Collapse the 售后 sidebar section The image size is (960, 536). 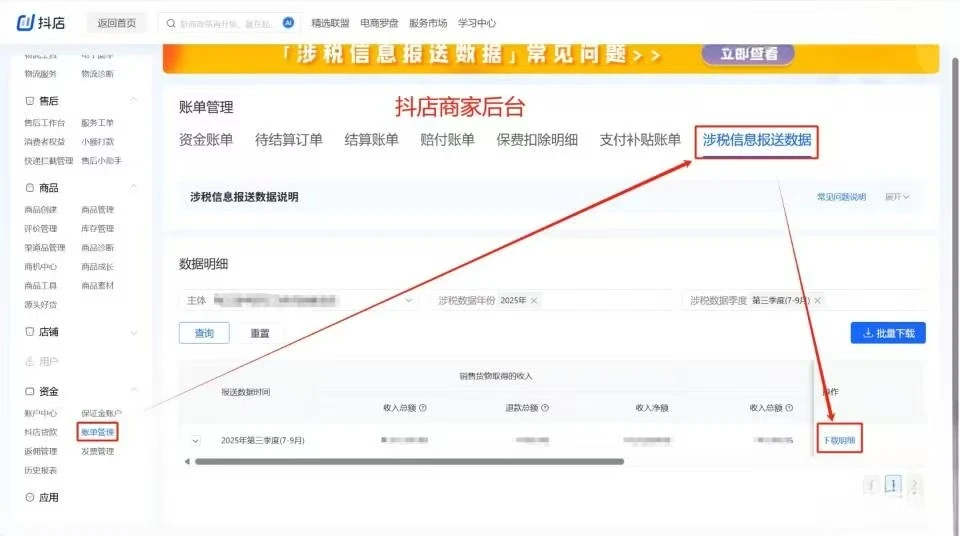tap(134, 101)
